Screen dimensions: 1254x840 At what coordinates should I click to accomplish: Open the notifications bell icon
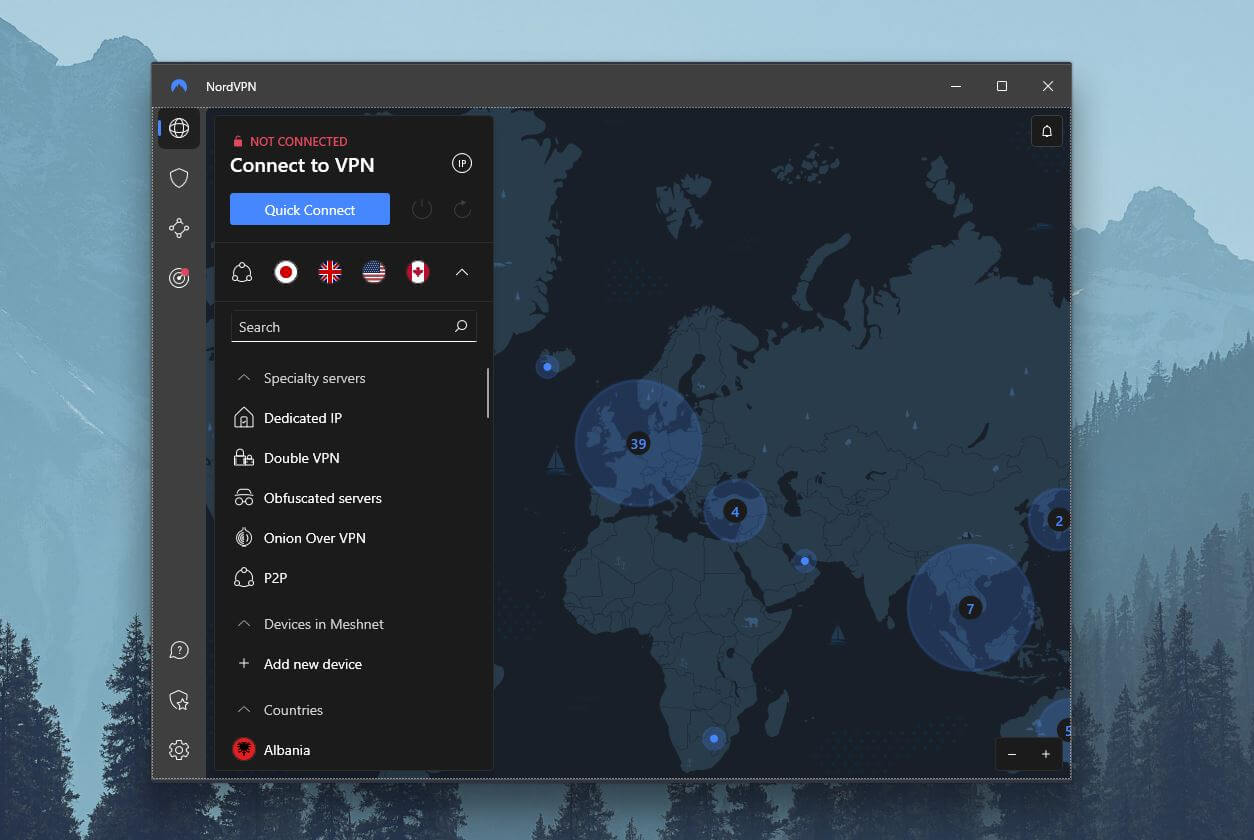[x=1047, y=131]
